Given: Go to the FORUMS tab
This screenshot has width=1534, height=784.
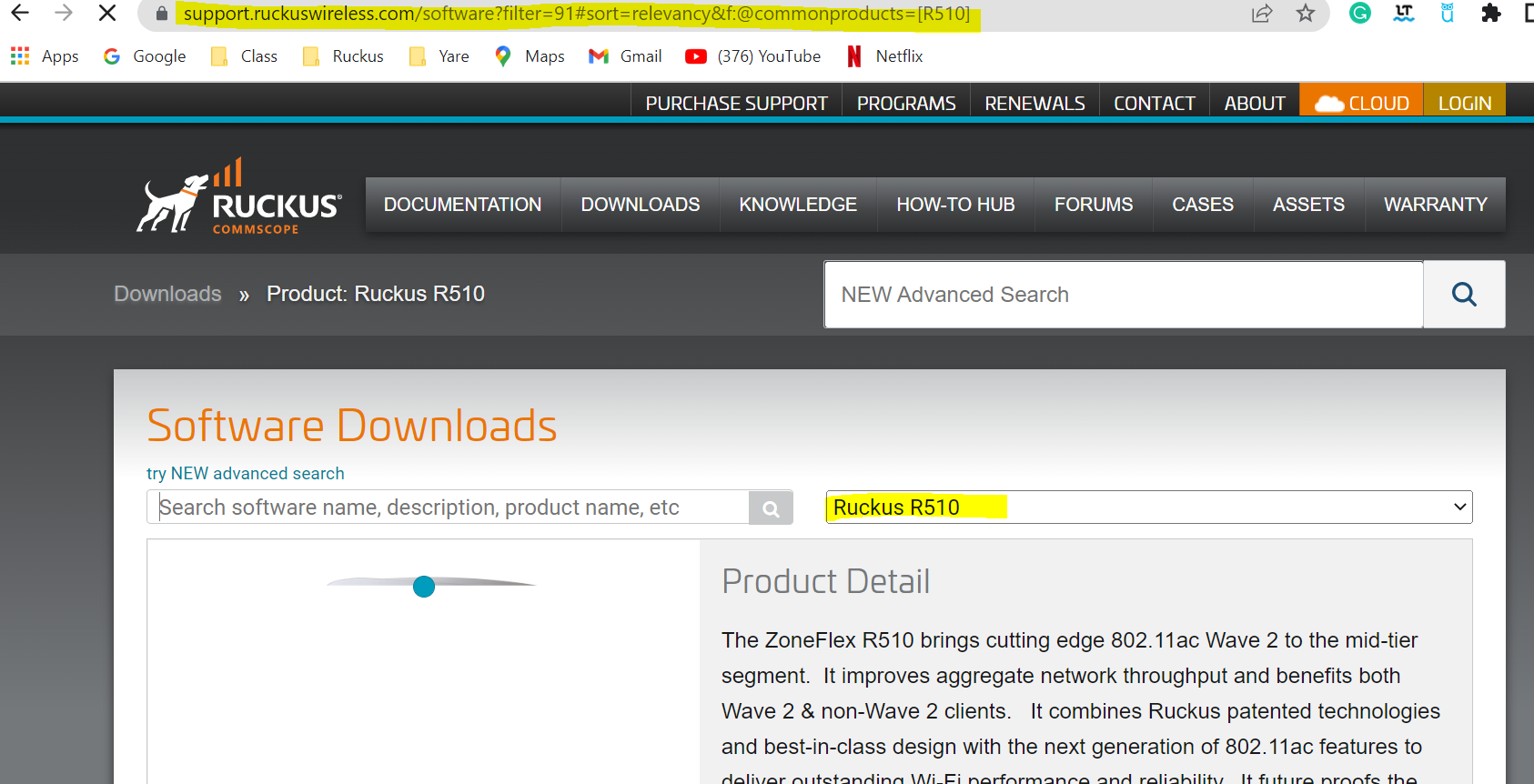Looking at the screenshot, I should [1094, 205].
